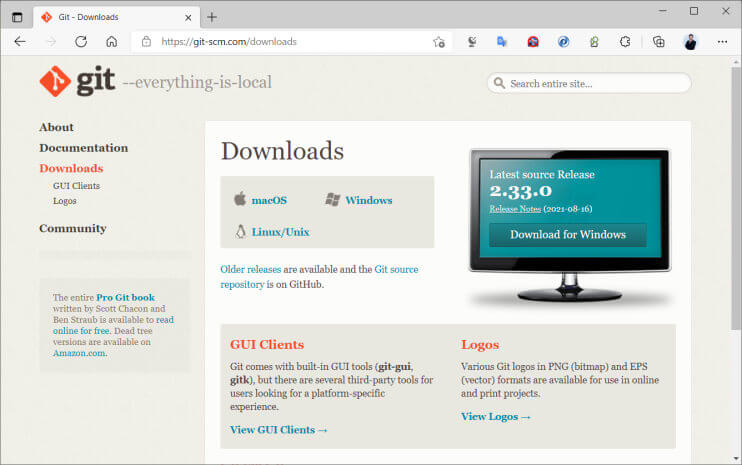The image size is (742, 465).
Task: Click the 2.33.0 version number
Action: [x=521, y=191]
